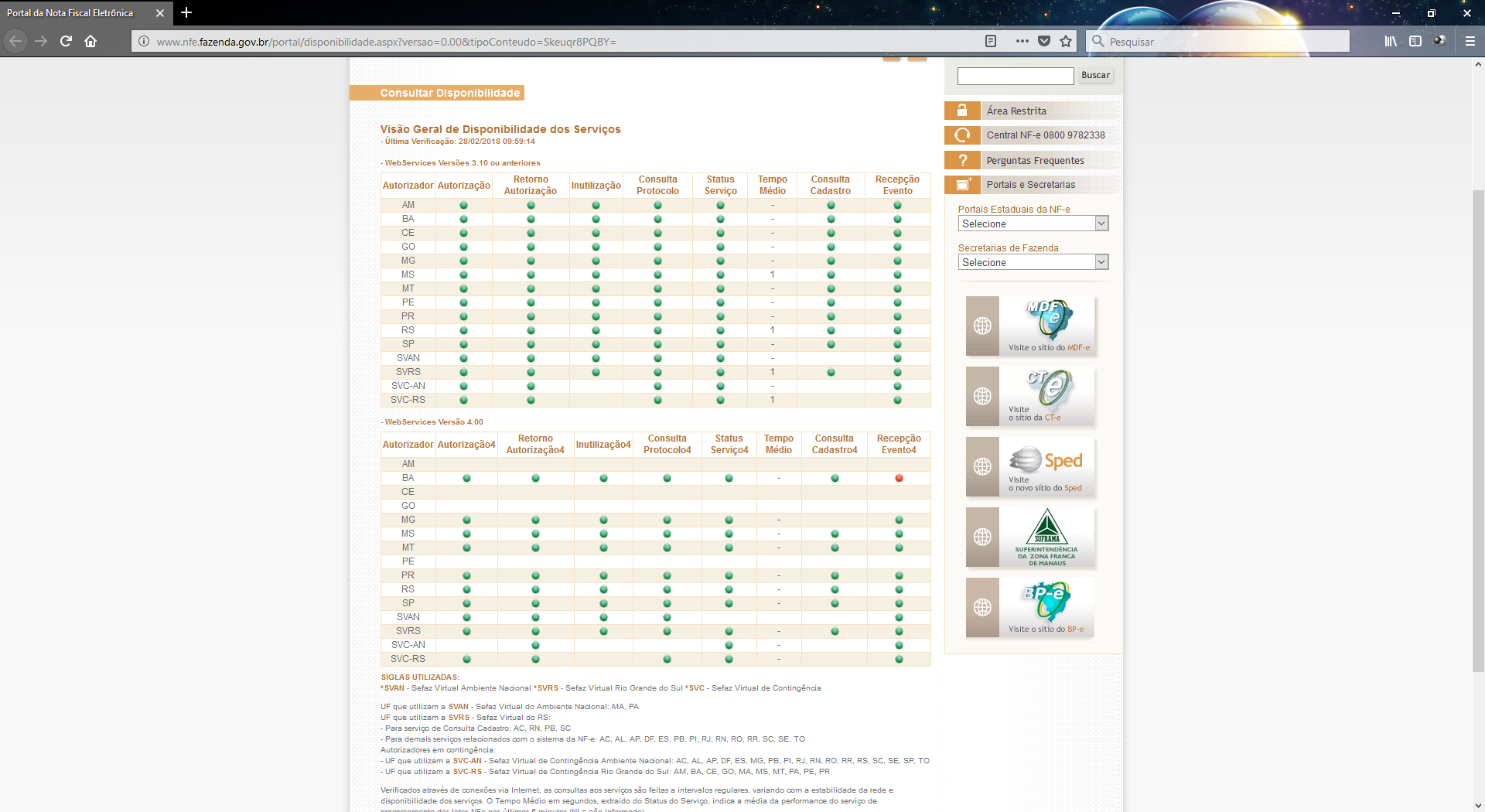Open the browser library icon
The width and height of the screenshot is (1485, 812).
[x=1391, y=41]
